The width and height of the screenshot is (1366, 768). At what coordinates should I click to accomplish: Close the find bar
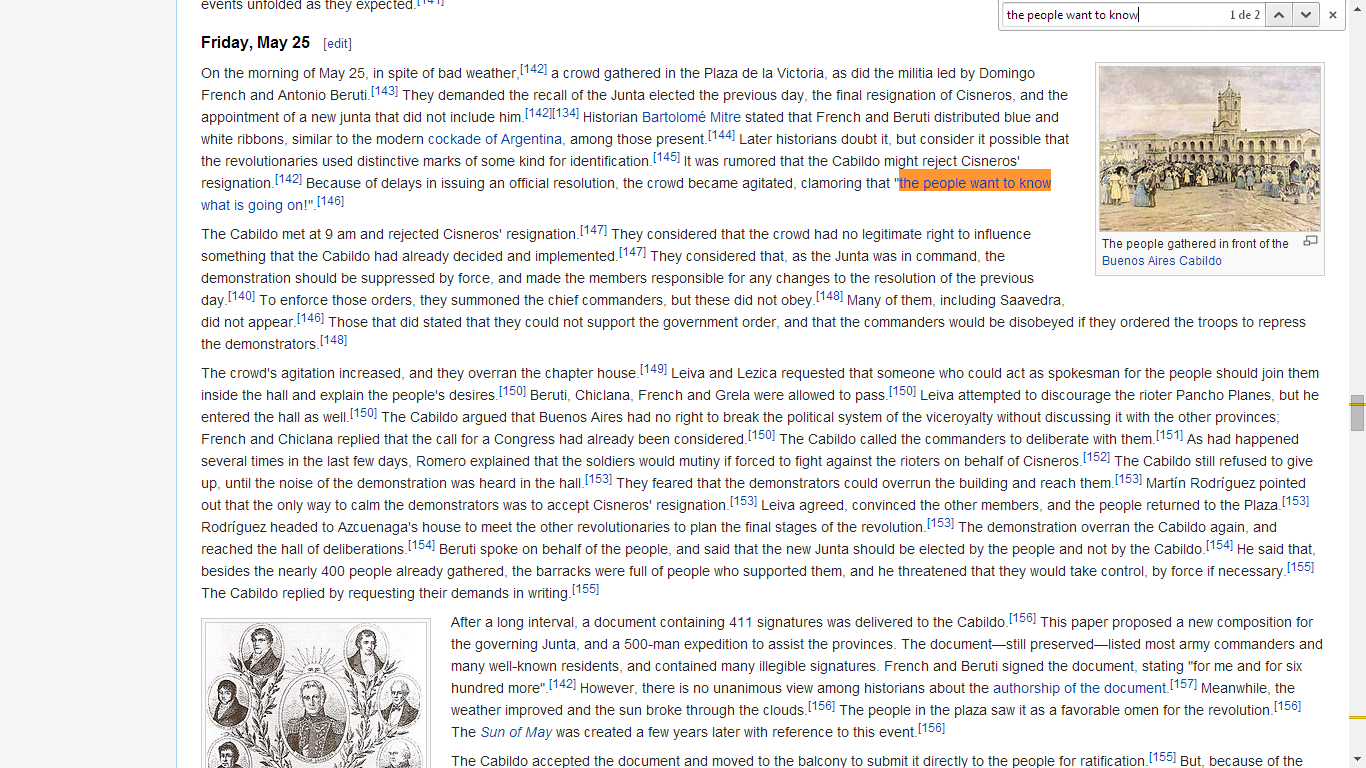tap(1333, 15)
